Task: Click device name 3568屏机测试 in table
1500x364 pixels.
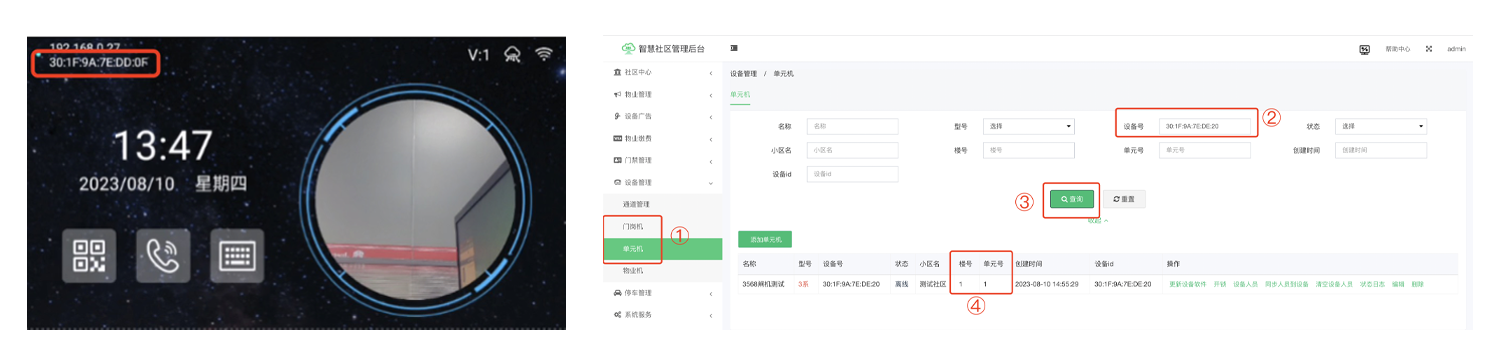Action: [x=763, y=285]
